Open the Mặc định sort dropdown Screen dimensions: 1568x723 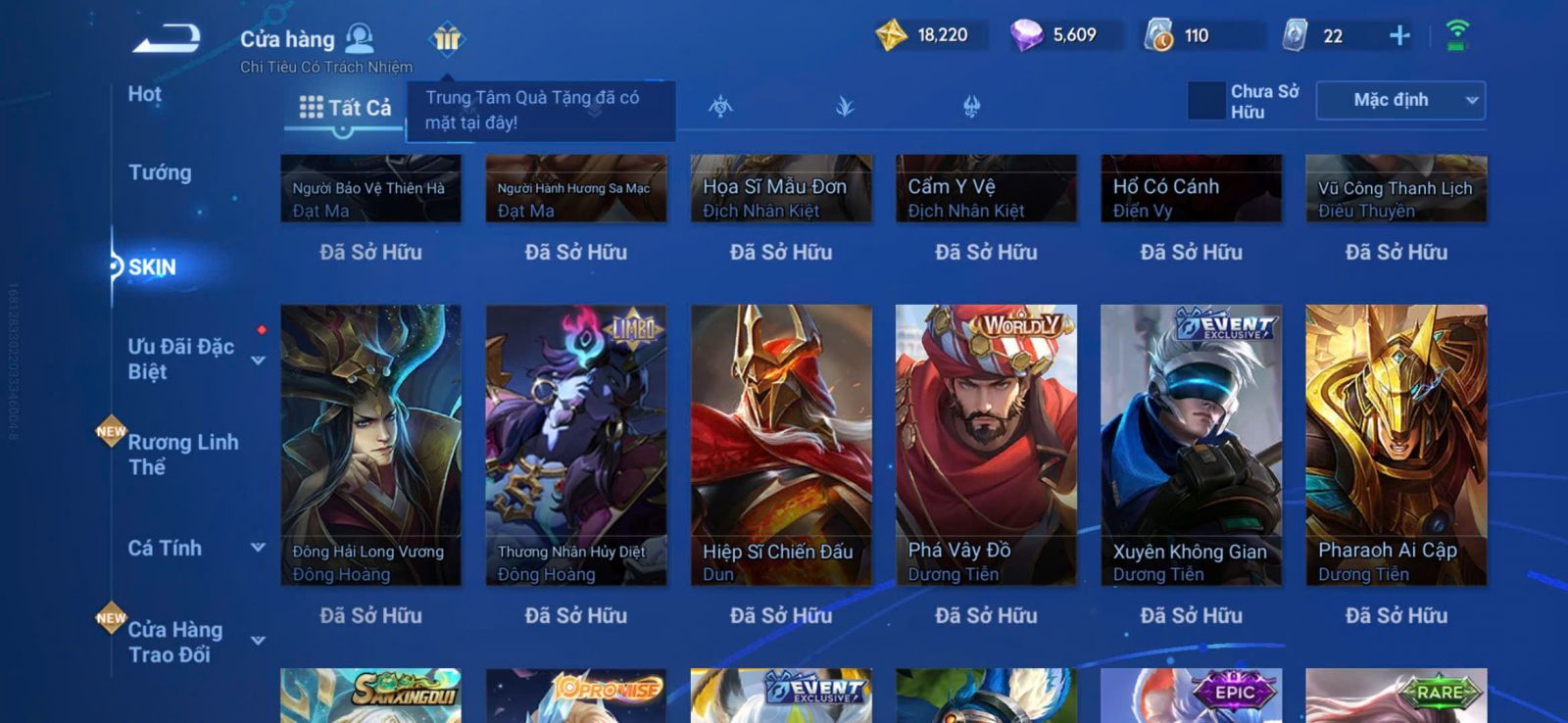[x=1400, y=100]
